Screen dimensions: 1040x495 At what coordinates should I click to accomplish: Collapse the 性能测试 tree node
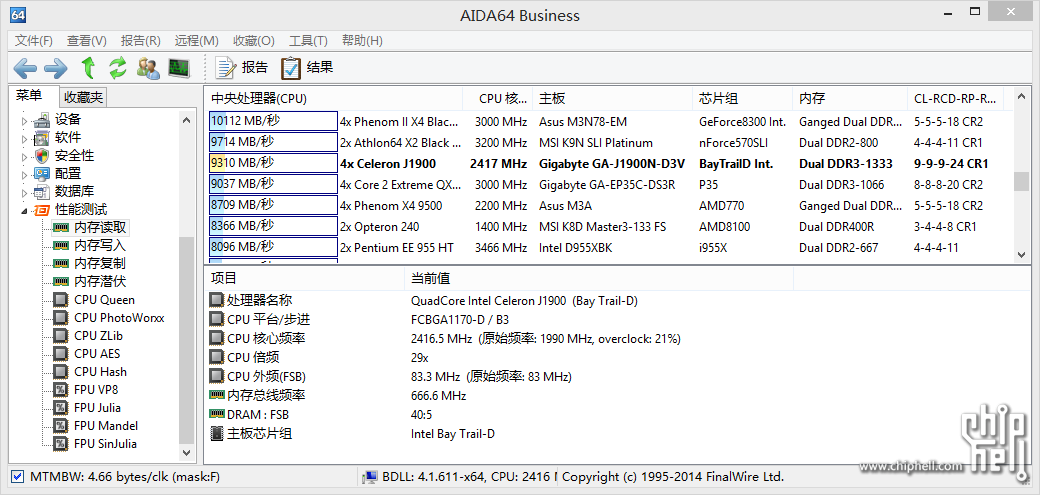click(25, 211)
